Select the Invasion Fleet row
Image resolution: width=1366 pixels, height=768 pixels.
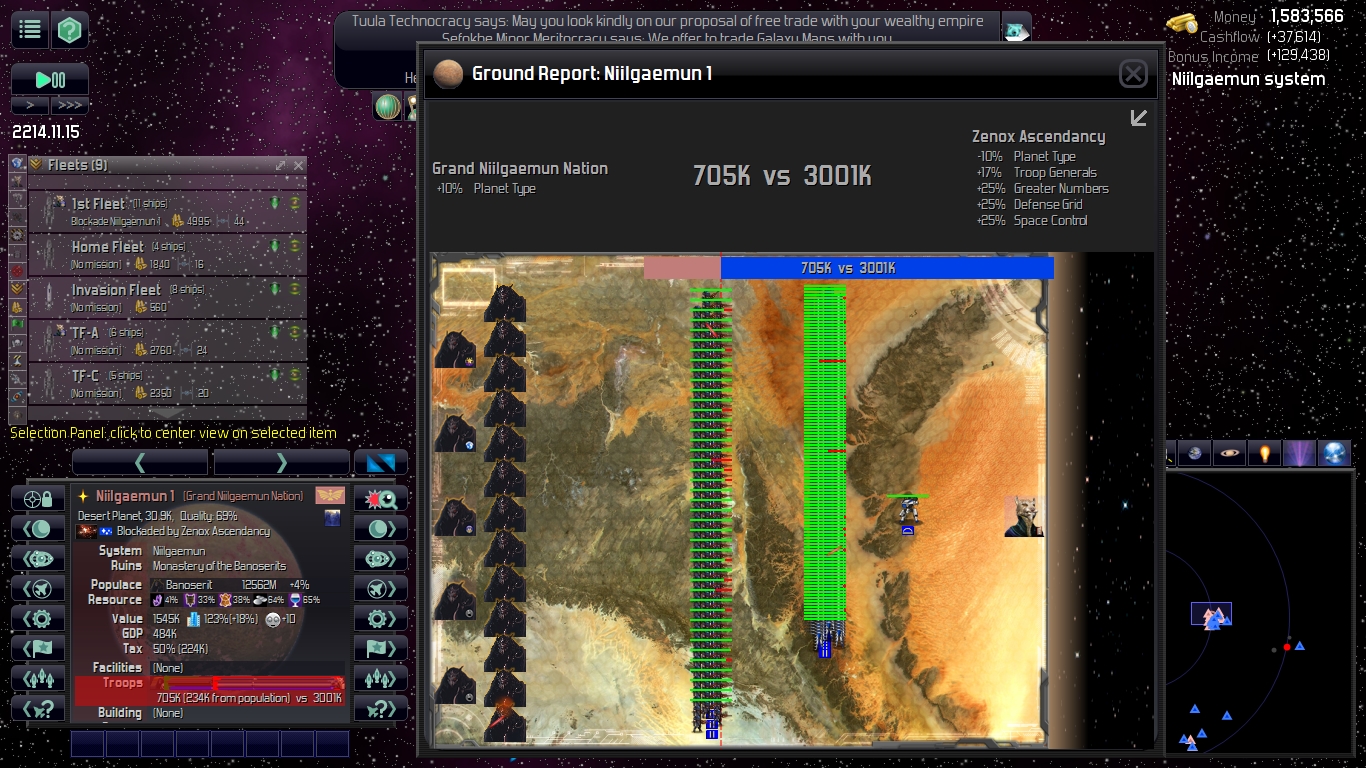pos(167,297)
